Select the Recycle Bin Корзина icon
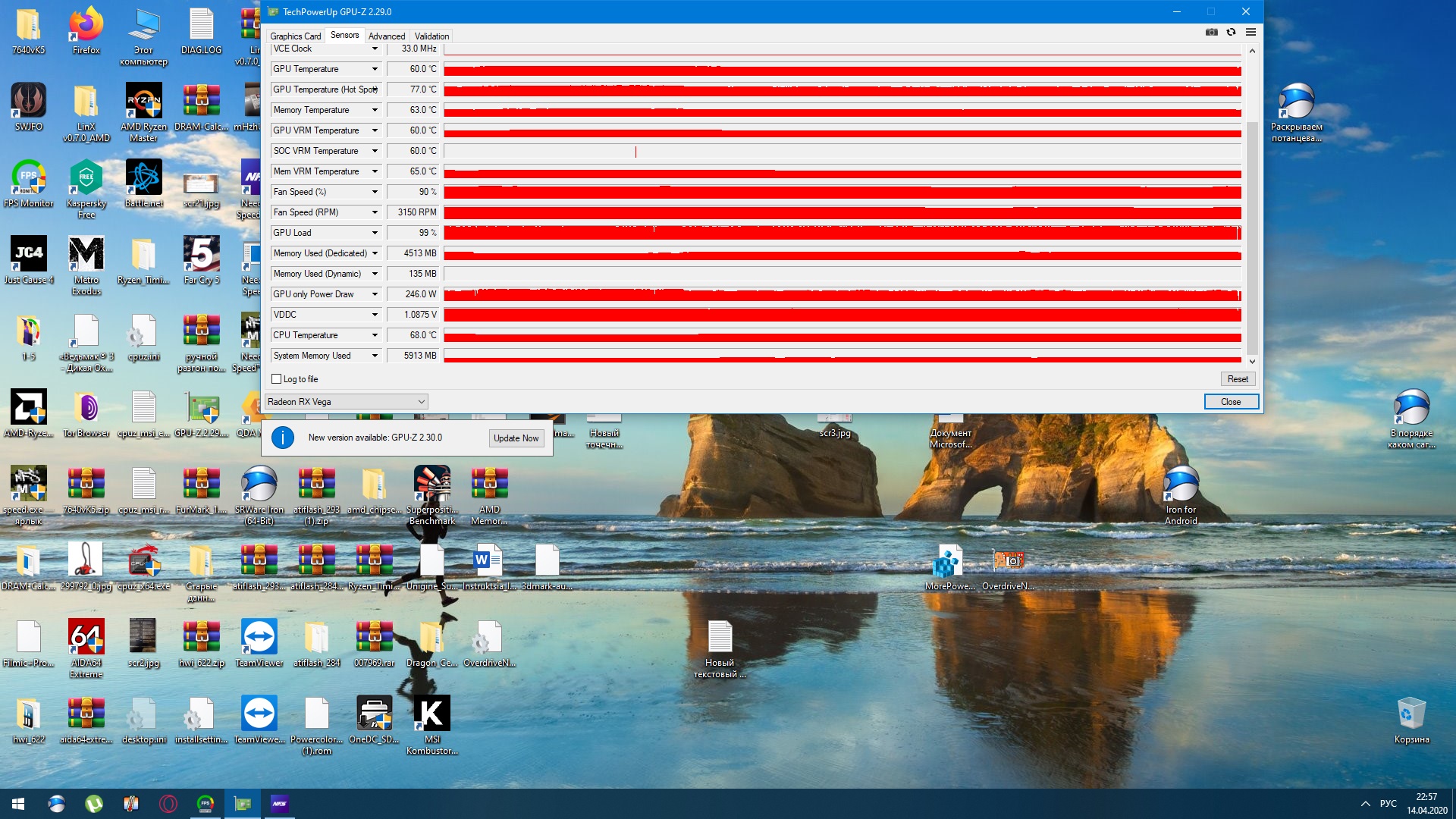Image resolution: width=1456 pixels, height=819 pixels. (x=1411, y=721)
